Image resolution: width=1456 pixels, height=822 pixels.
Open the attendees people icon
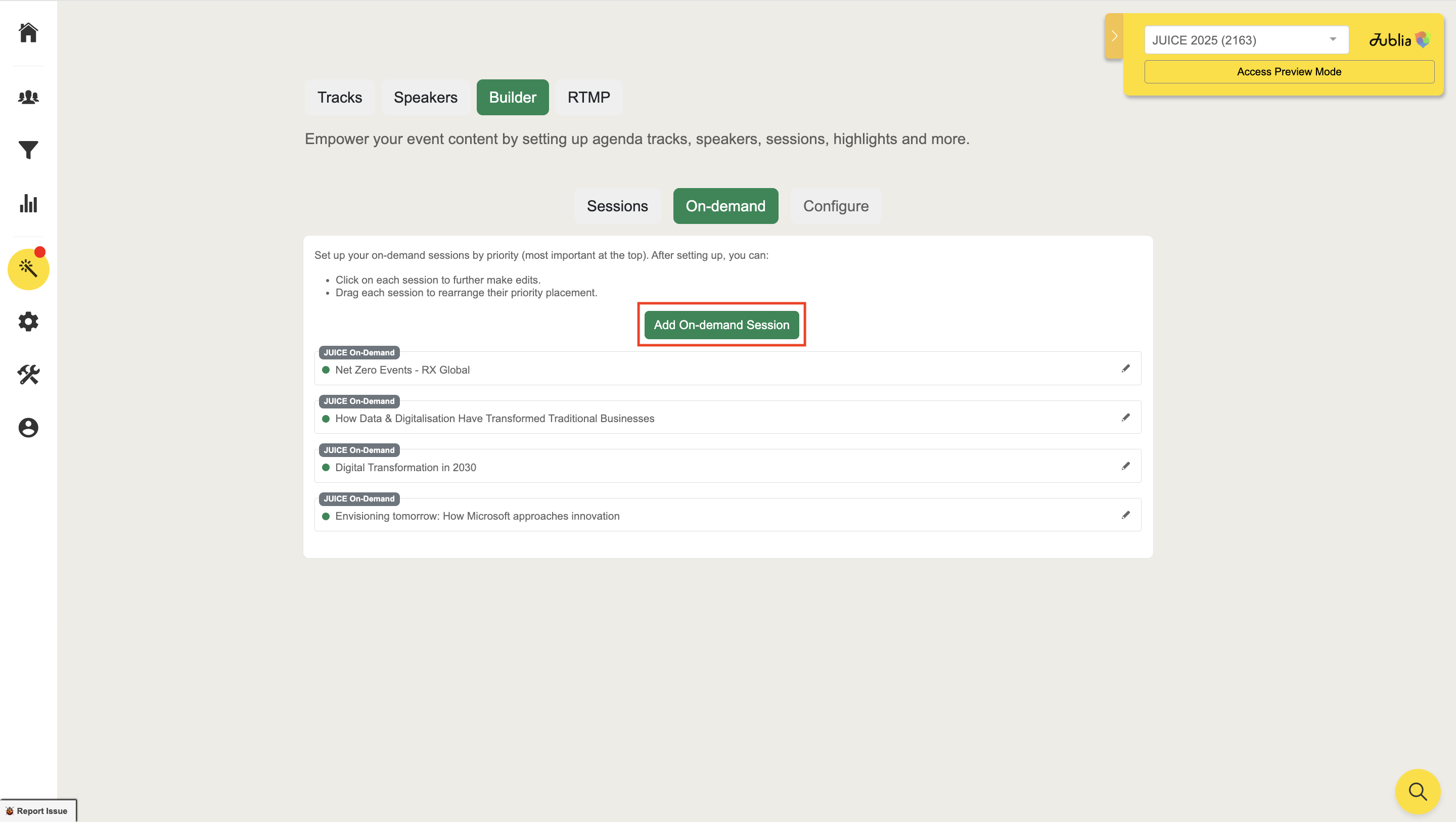click(x=28, y=97)
